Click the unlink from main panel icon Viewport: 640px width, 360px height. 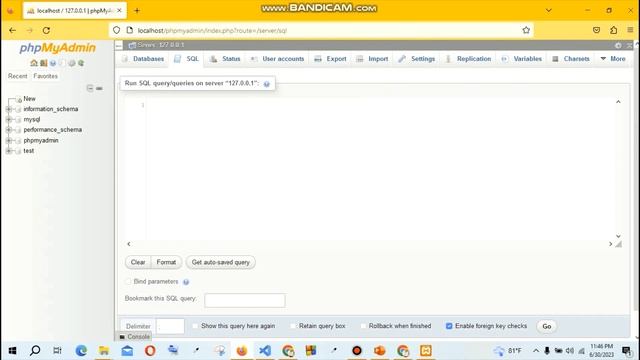(x=99, y=88)
